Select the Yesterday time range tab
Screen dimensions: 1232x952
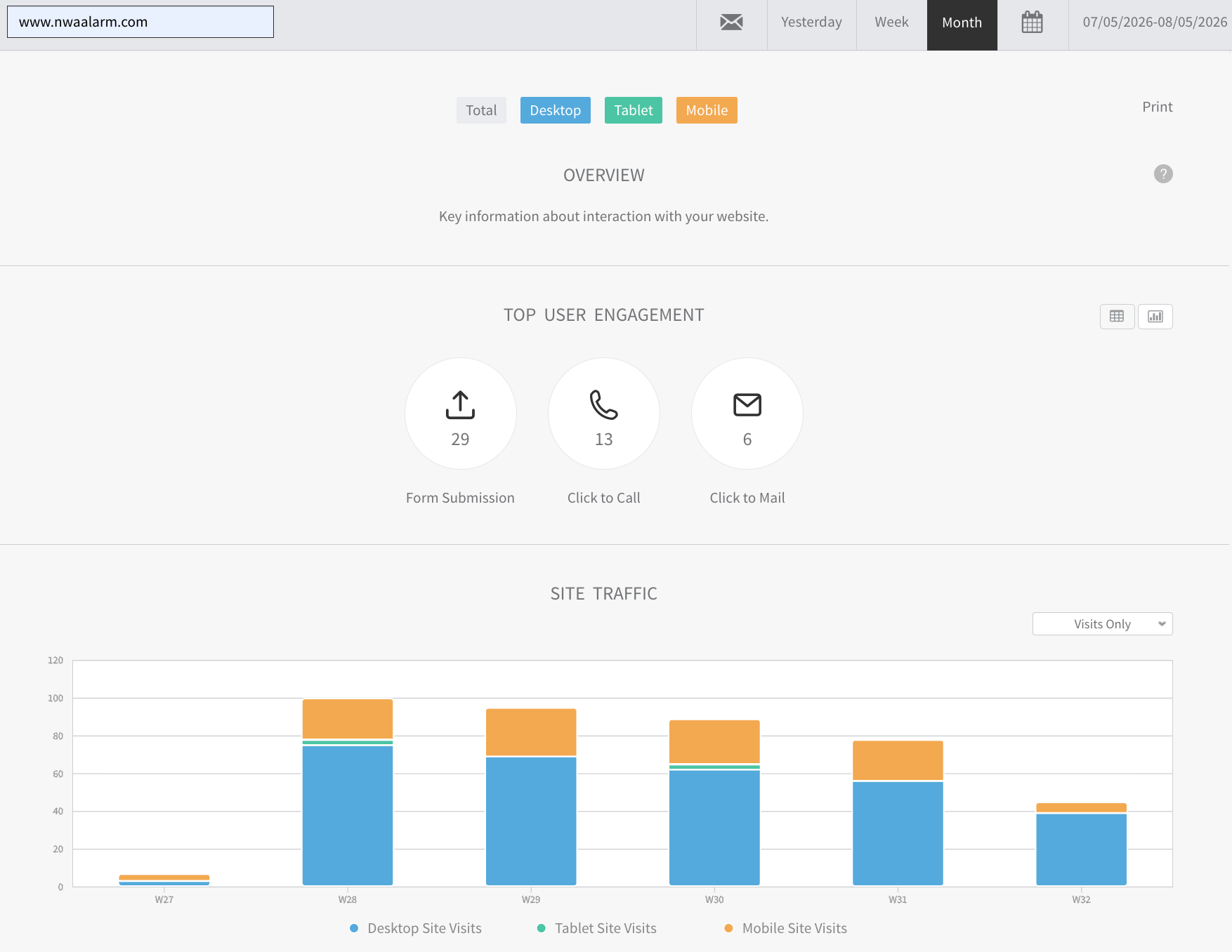pyautogui.click(x=811, y=22)
